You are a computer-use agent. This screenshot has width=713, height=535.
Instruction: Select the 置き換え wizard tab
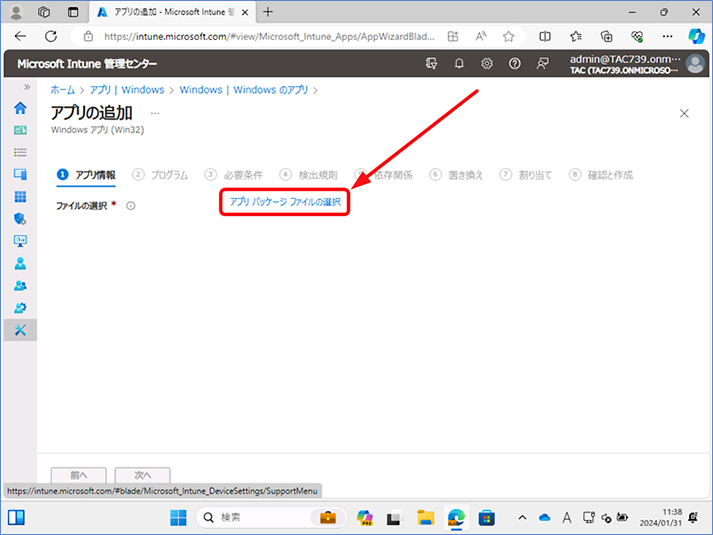pyautogui.click(x=456, y=175)
